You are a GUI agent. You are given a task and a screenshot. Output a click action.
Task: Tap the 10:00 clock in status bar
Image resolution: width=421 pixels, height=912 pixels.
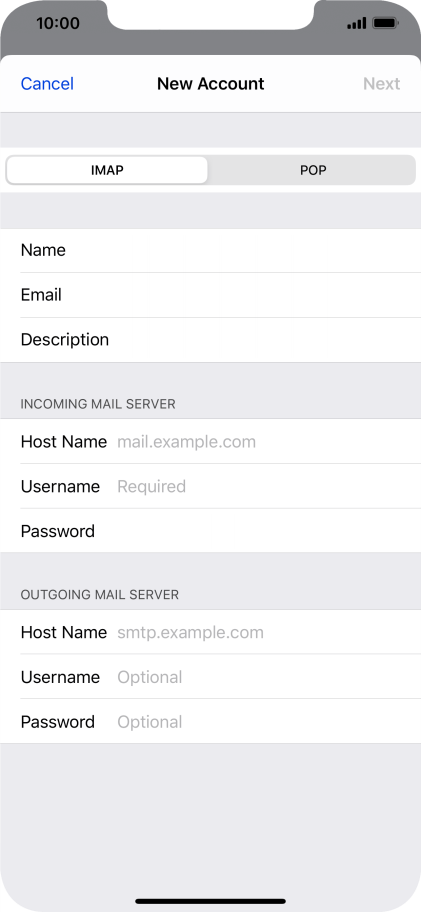click(58, 23)
